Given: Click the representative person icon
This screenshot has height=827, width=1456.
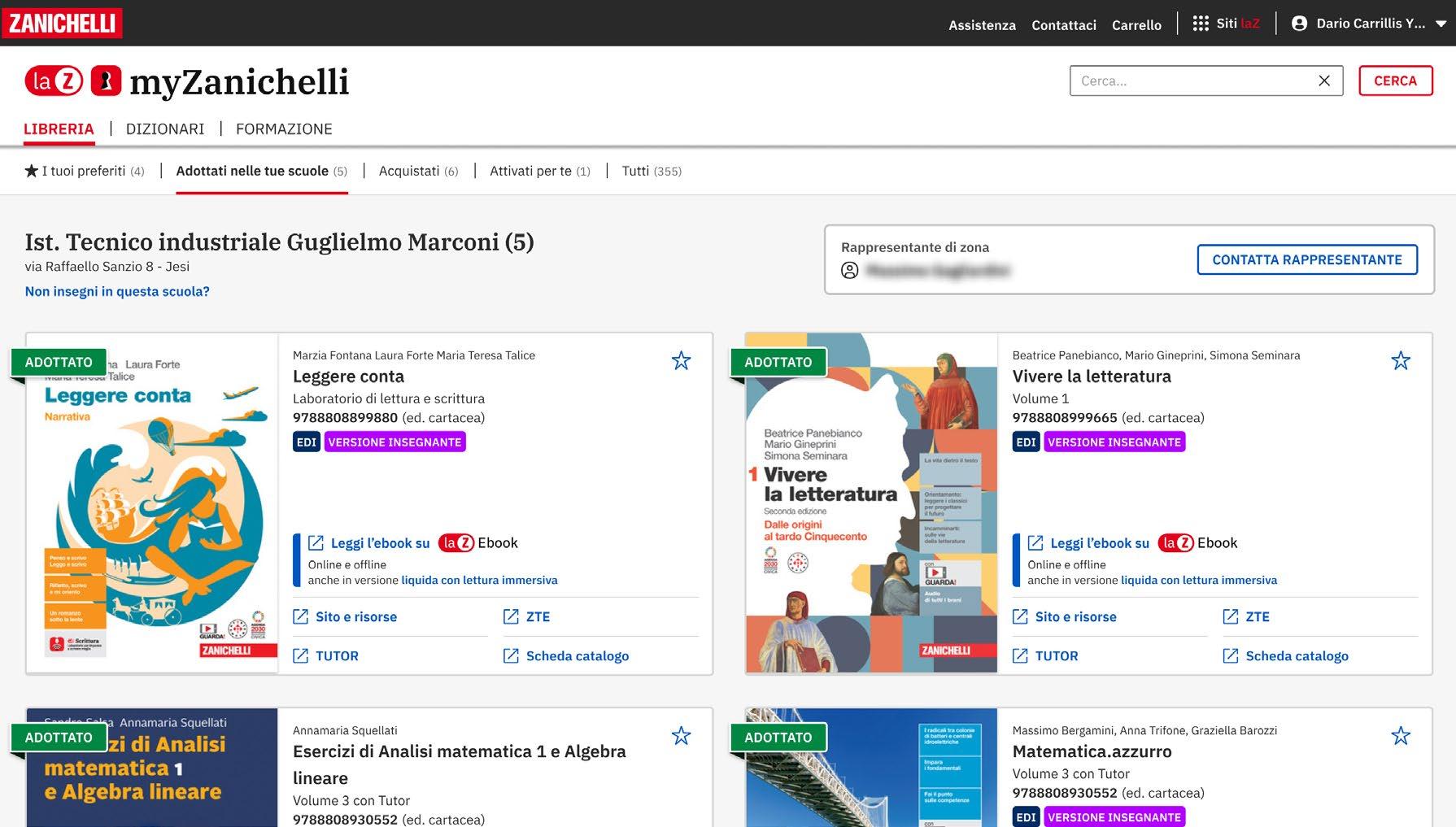Looking at the screenshot, I should [x=848, y=271].
